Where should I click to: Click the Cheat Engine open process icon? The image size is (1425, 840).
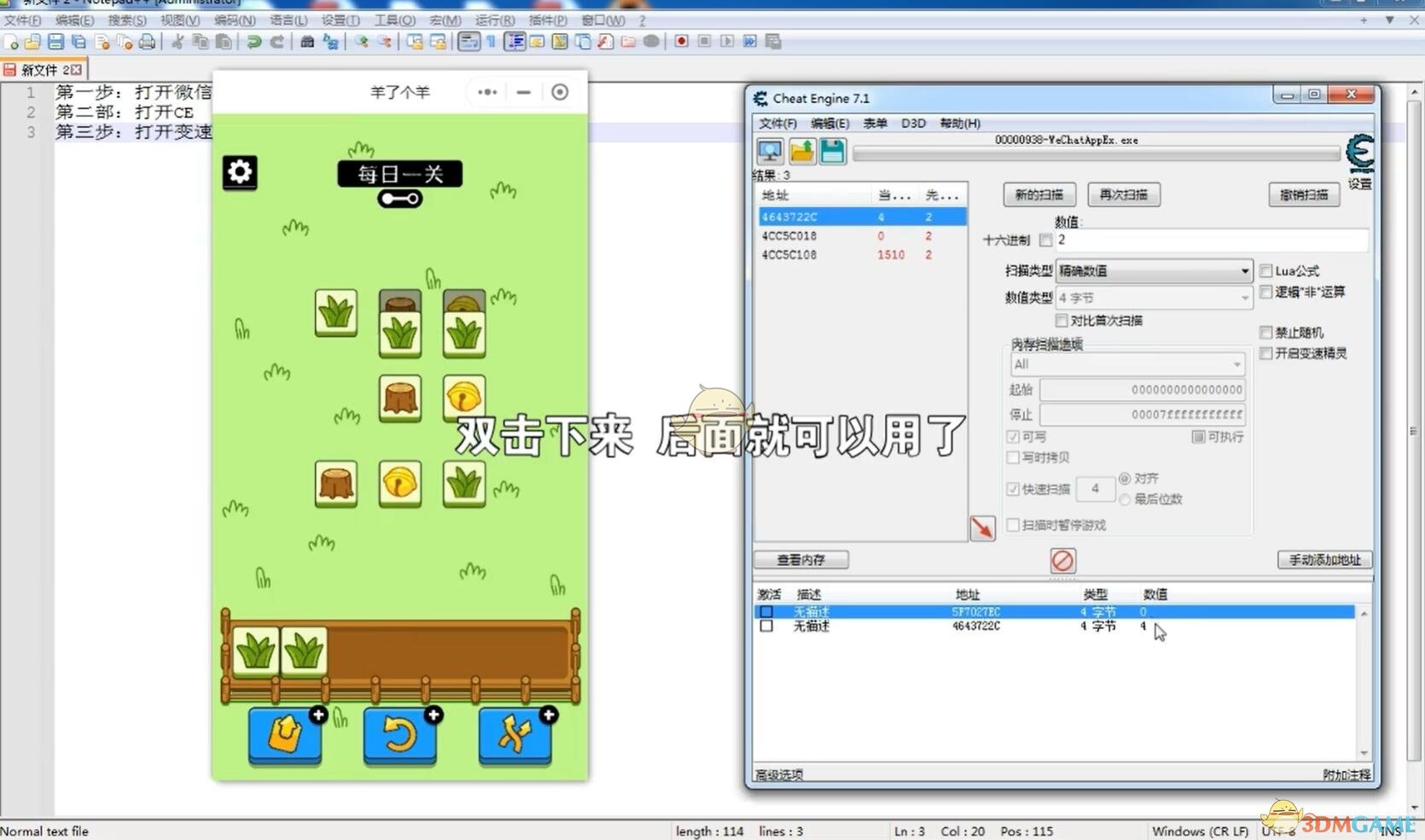click(770, 152)
